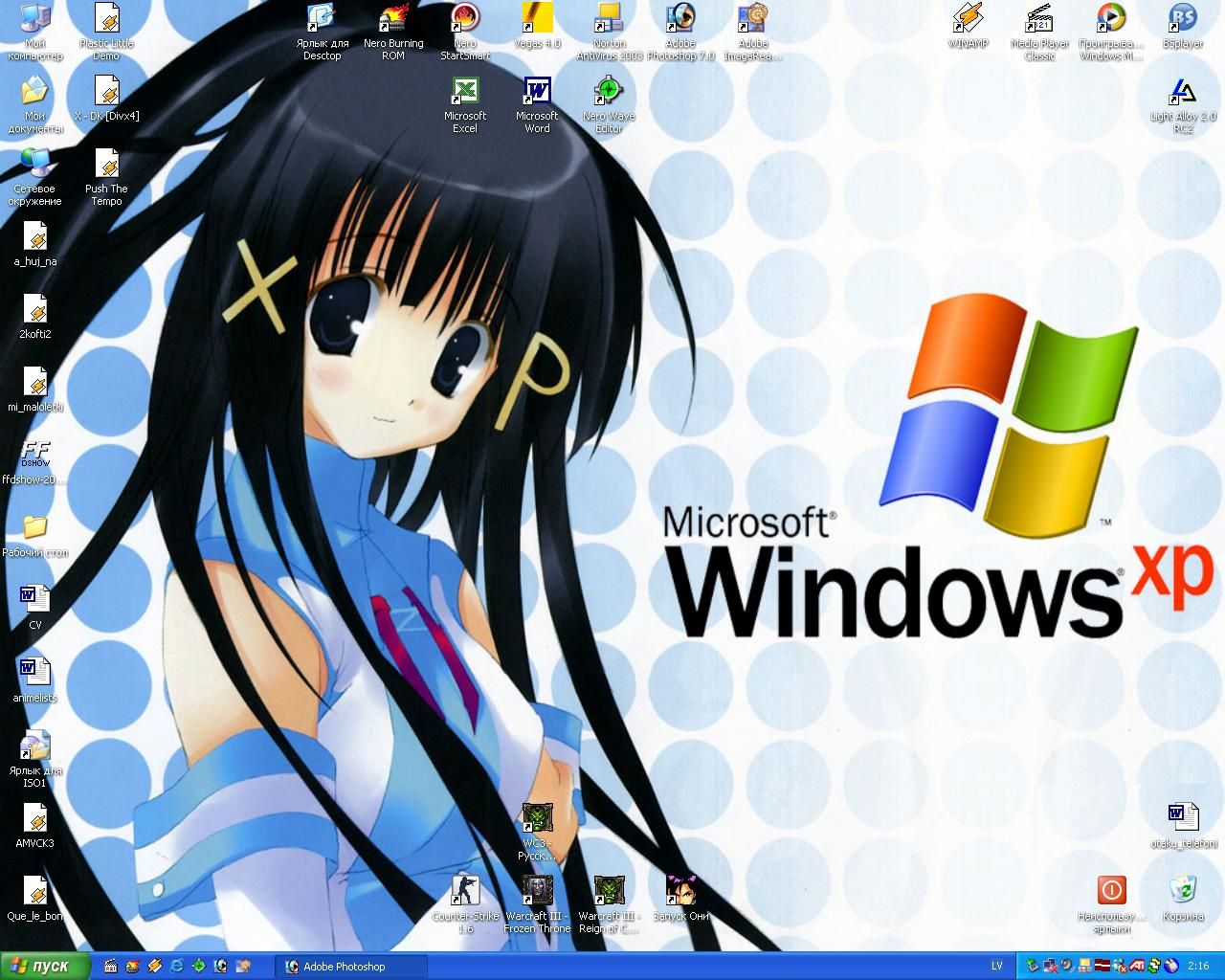Click the ATI tray icon
1225x980 pixels.
(1137, 966)
